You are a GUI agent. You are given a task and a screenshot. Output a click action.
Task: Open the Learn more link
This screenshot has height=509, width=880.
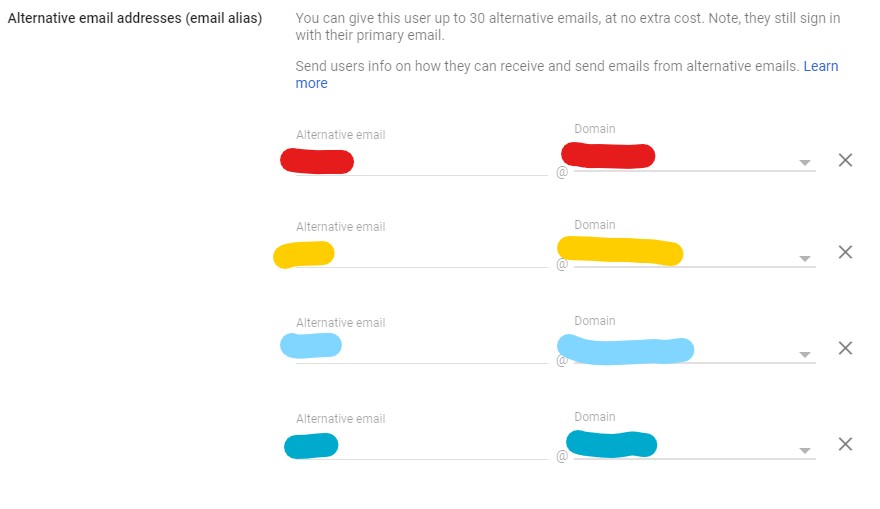[820, 66]
